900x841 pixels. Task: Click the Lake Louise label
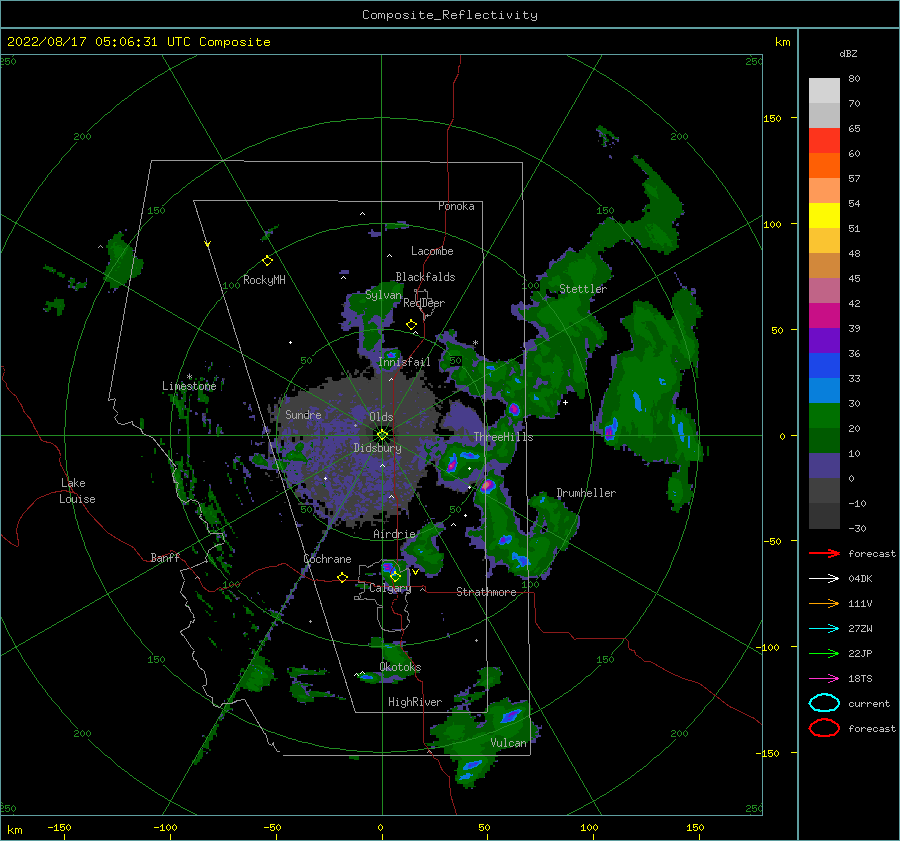tap(77, 491)
